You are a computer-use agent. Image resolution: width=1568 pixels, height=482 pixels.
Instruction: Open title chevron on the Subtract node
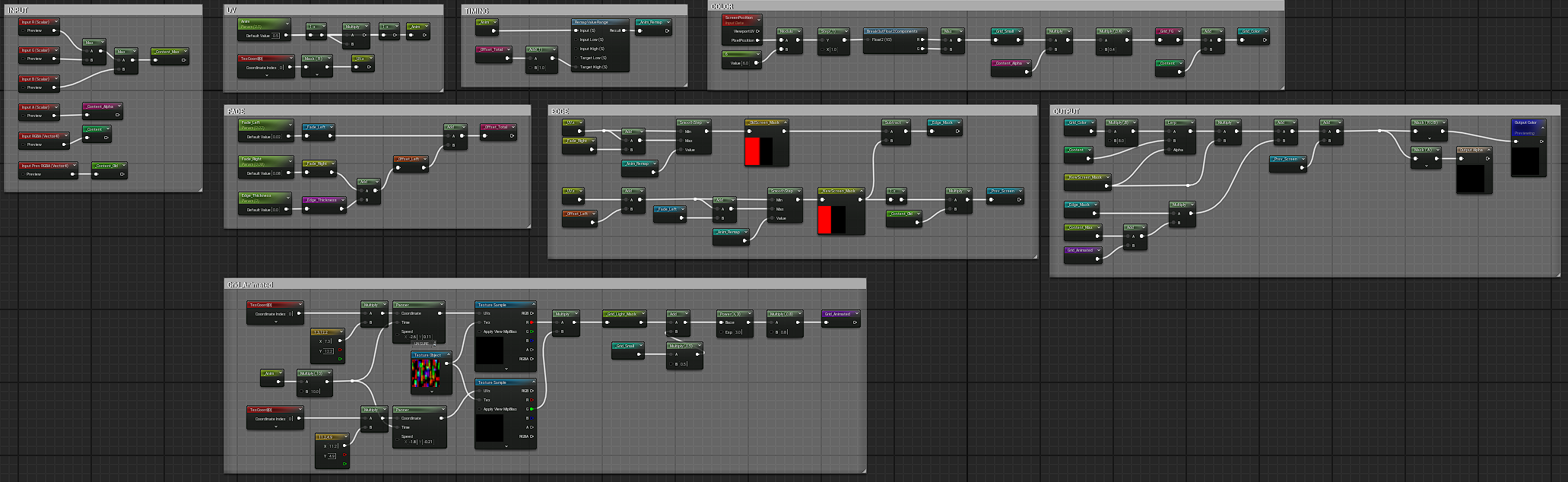click(x=909, y=122)
